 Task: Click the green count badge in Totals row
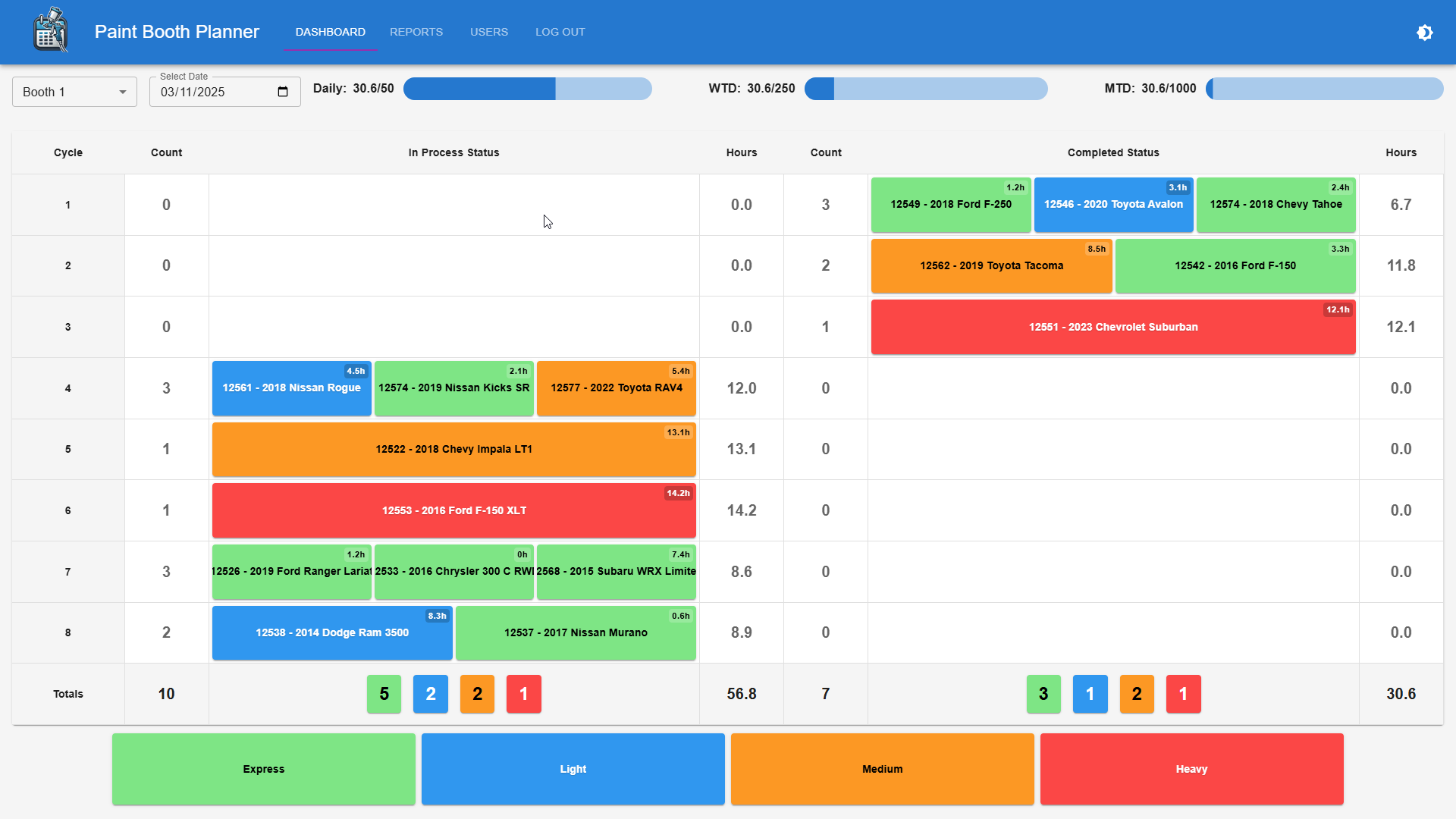384,694
